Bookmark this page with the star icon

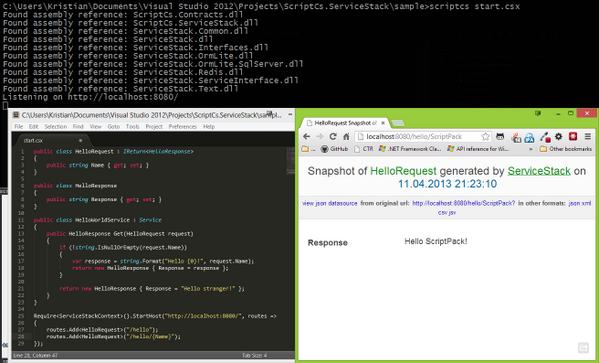point(485,136)
